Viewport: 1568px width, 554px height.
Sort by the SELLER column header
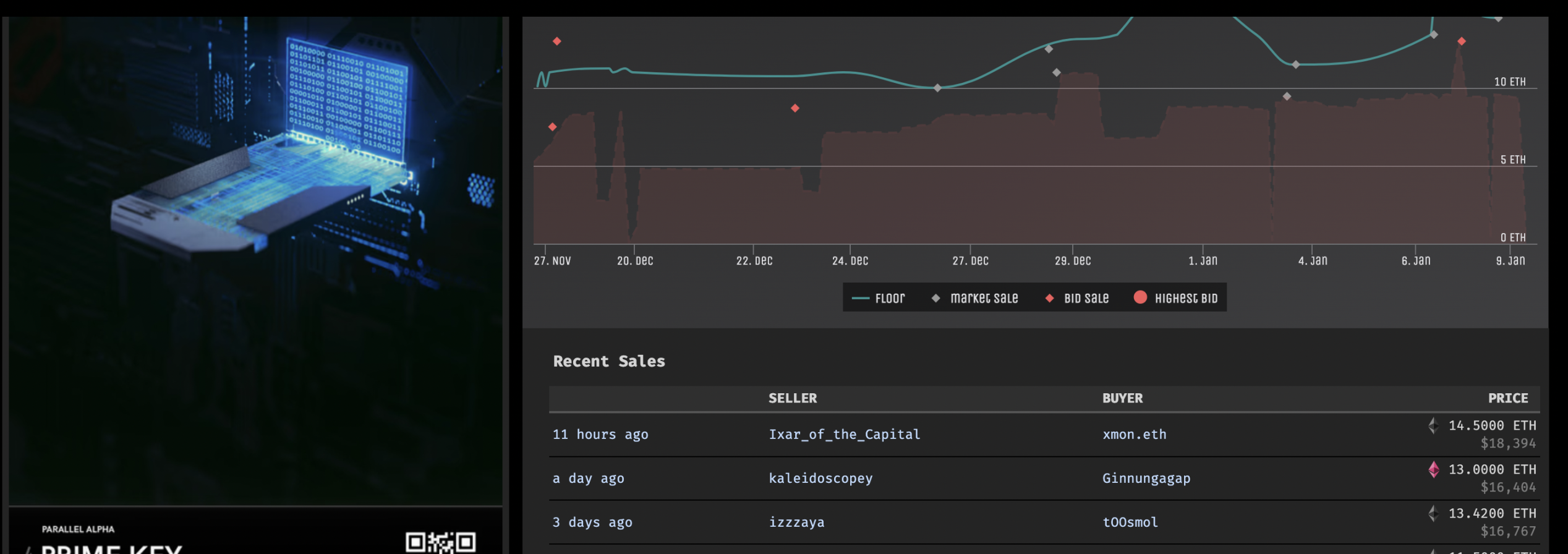pos(792,398)
